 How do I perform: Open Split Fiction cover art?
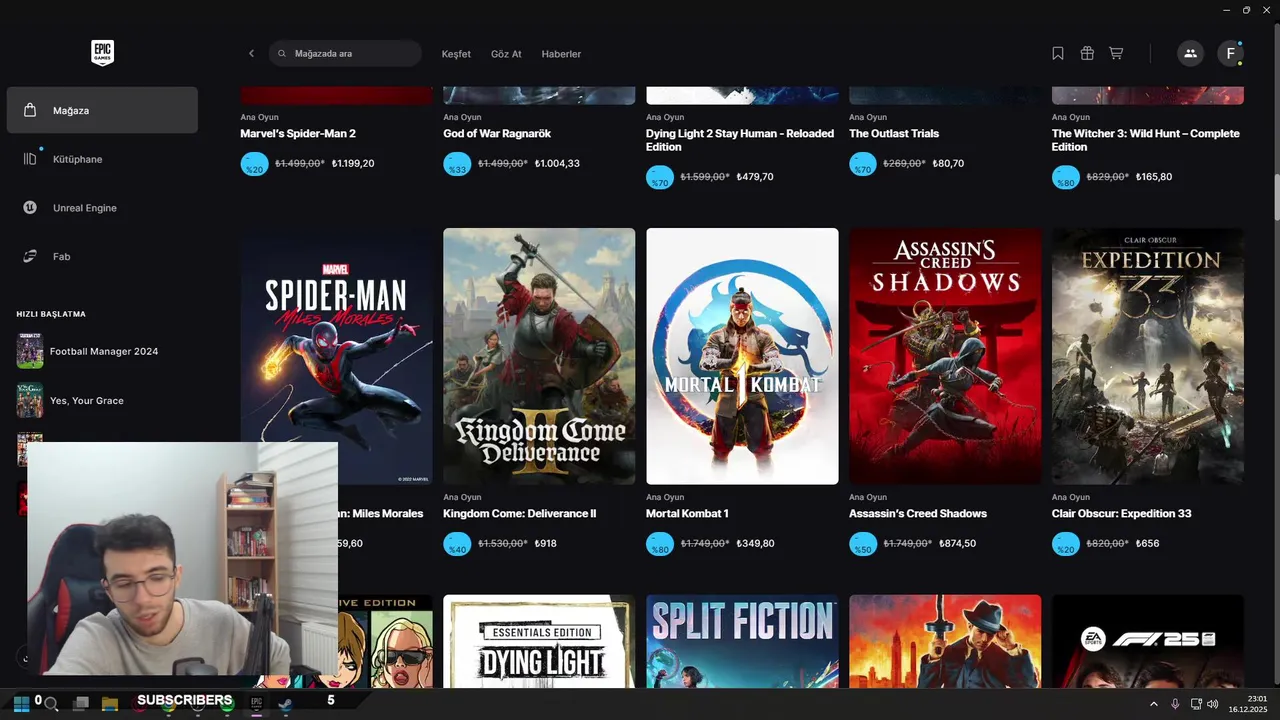742,641
